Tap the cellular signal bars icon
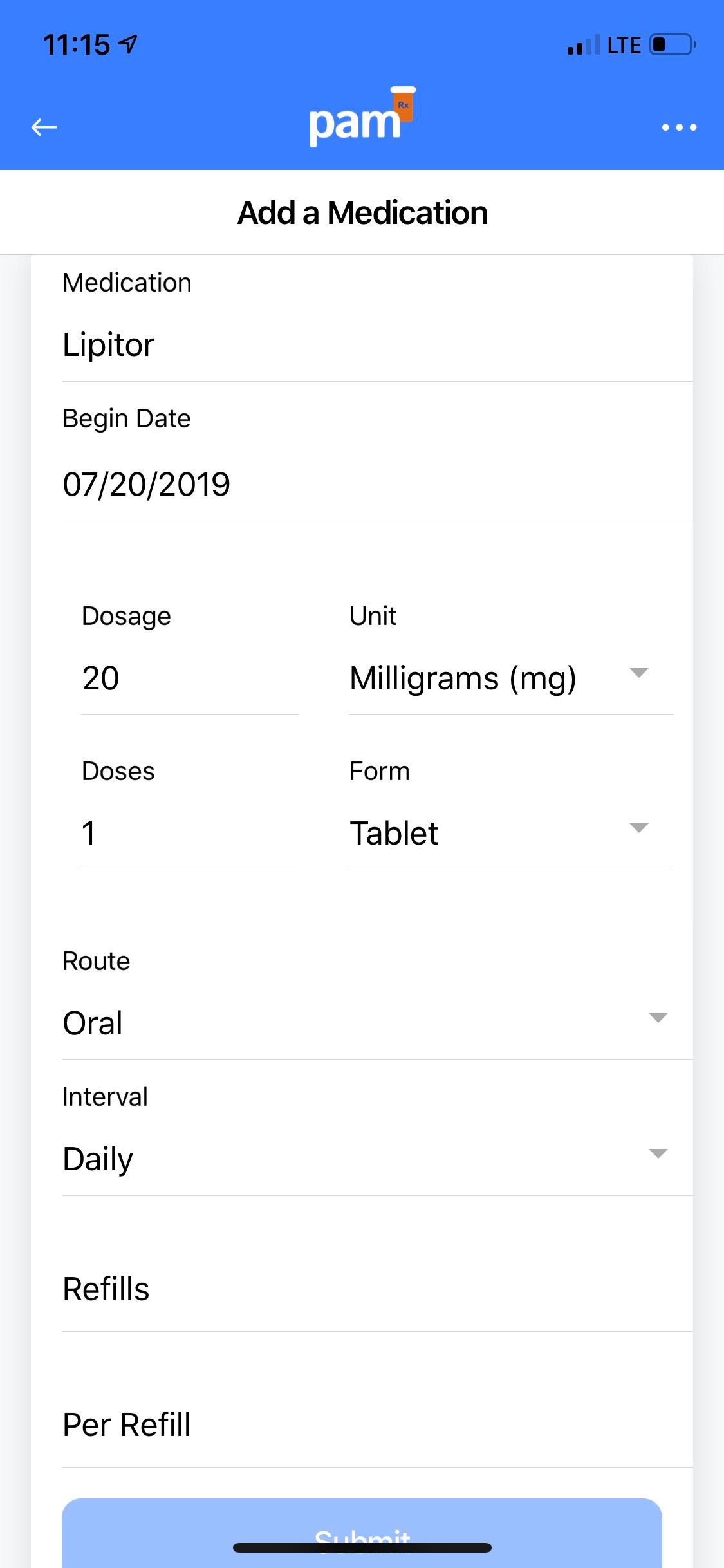724x1568 pixels. pyautogui.click(x=583, y=45)
